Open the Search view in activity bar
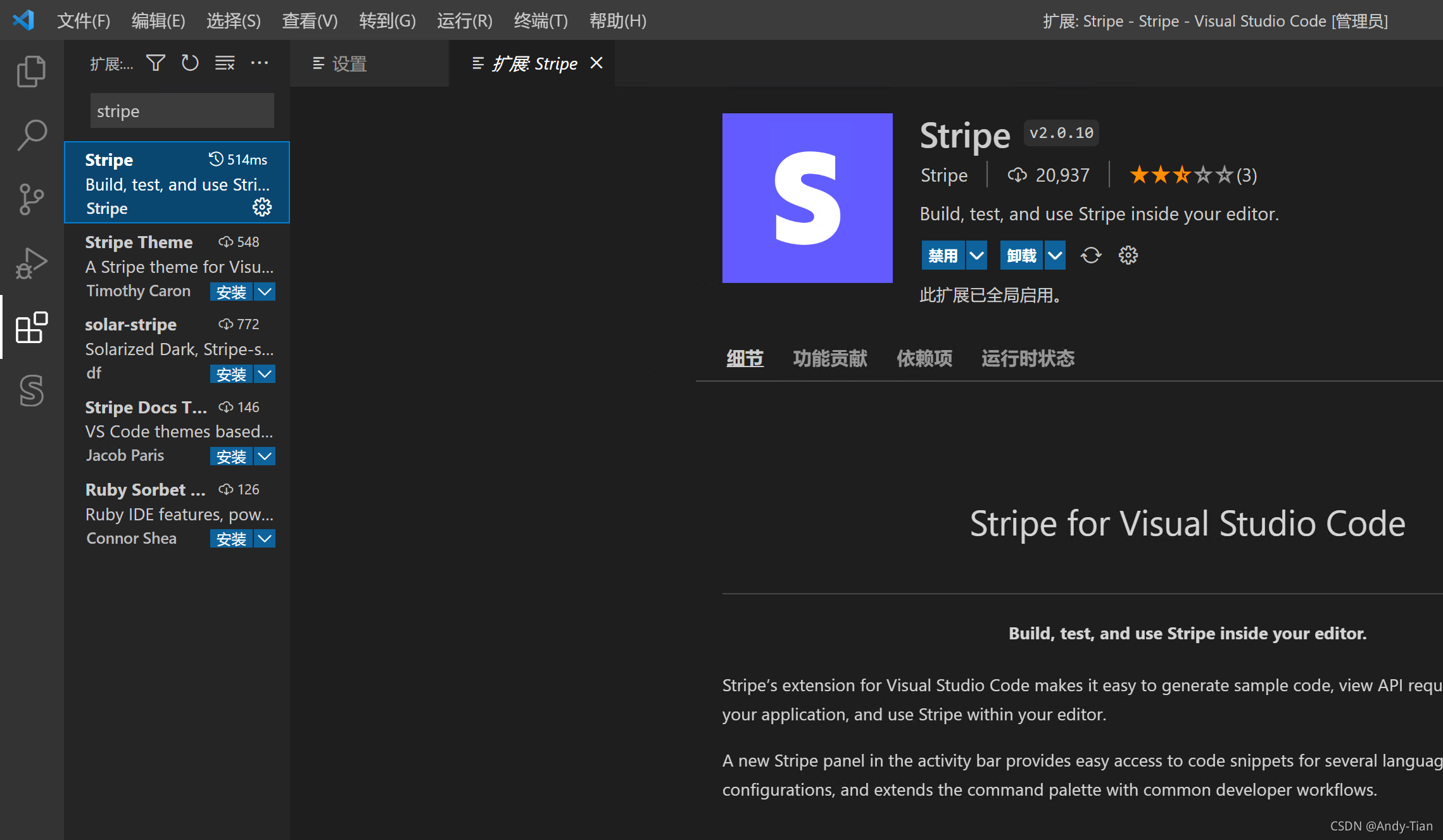The height and width of the screenshot is (840, 1443). [31, 135]
